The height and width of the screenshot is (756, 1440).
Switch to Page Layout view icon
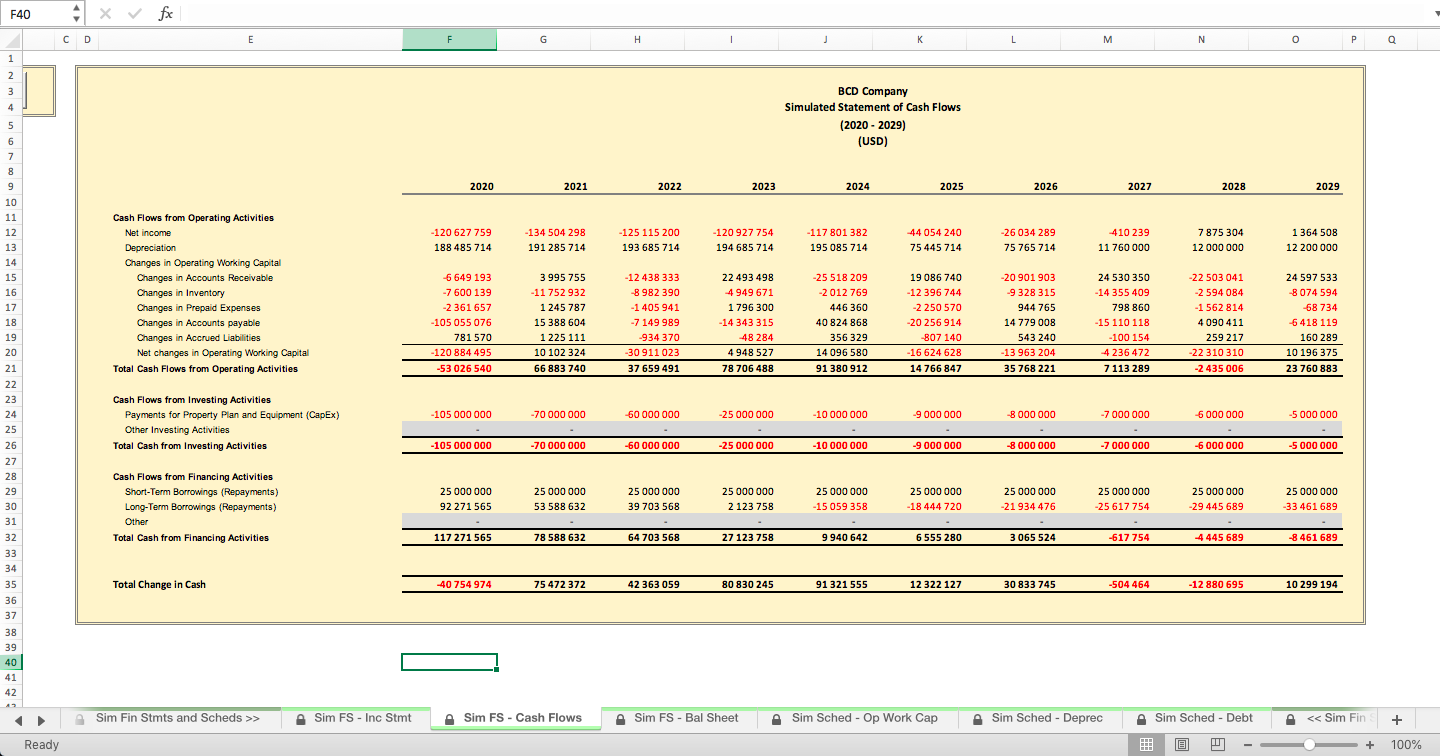pyautogui.click(x=1182, y=744)
